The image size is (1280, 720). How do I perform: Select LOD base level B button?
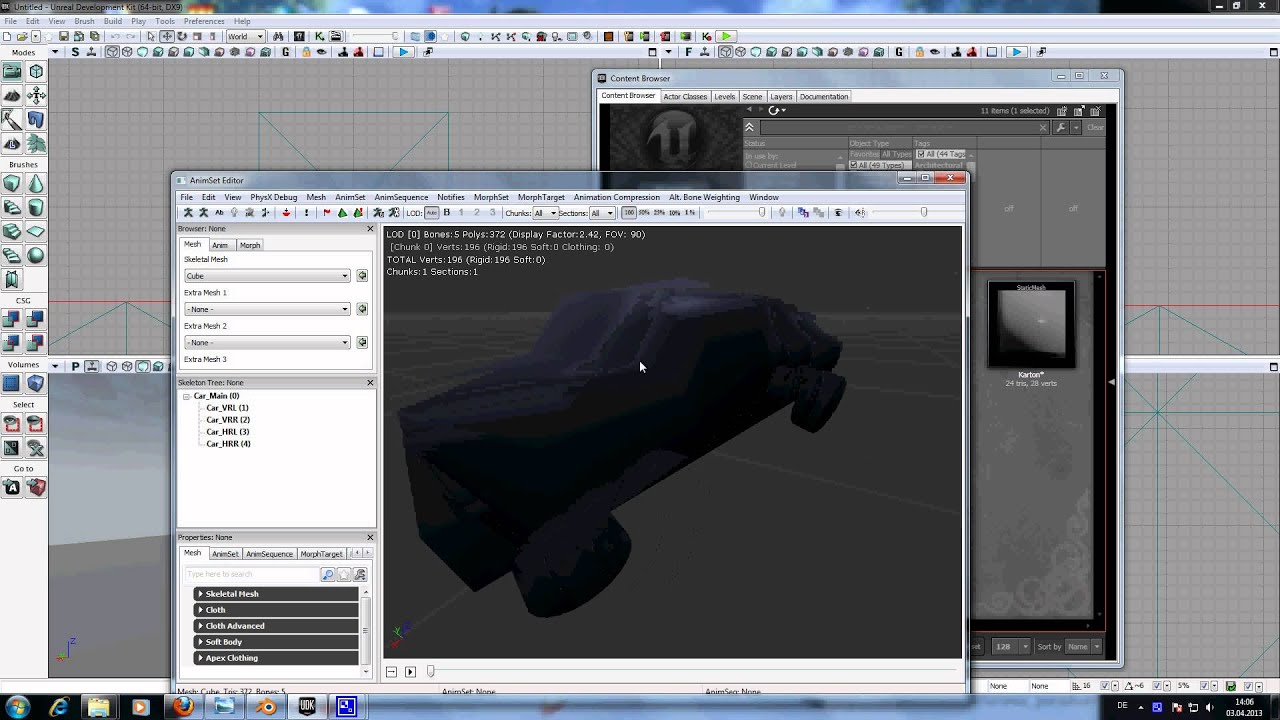(x=447, y=213)
